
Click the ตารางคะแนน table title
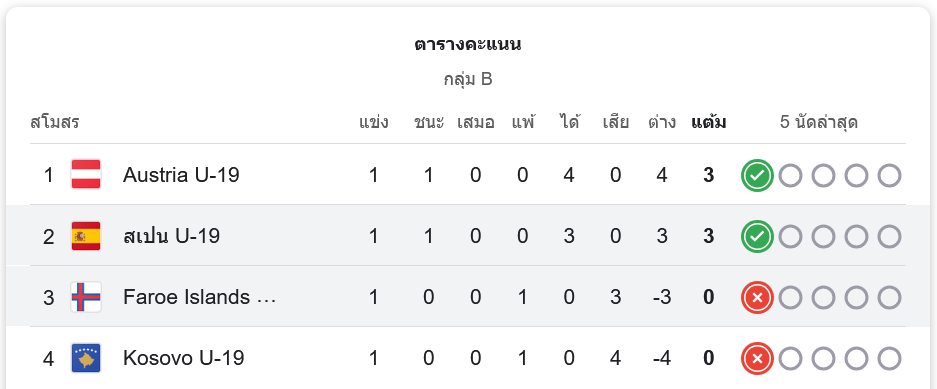(468, 44)
